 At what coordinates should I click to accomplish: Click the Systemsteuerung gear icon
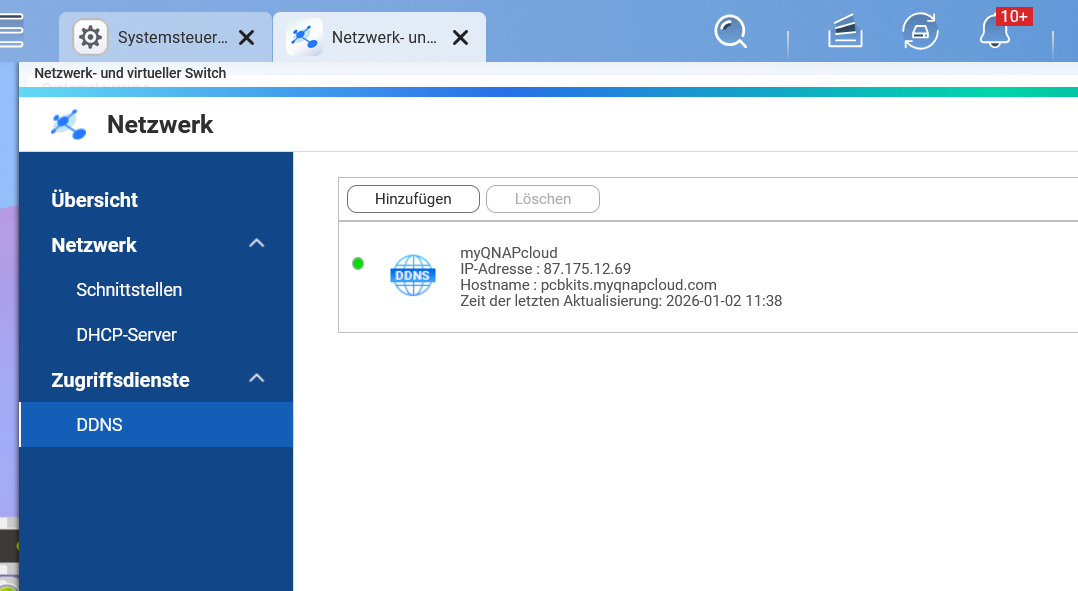click(x=90, y=38)
